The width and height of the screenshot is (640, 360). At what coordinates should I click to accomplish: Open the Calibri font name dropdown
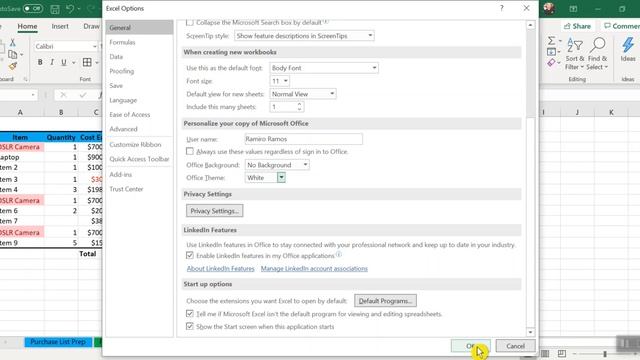94,47
